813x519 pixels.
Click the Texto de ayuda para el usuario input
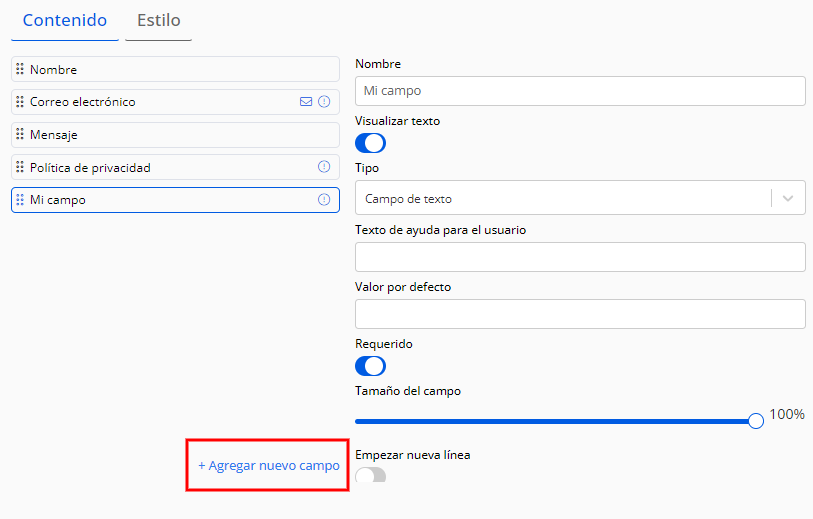point(580,257)
